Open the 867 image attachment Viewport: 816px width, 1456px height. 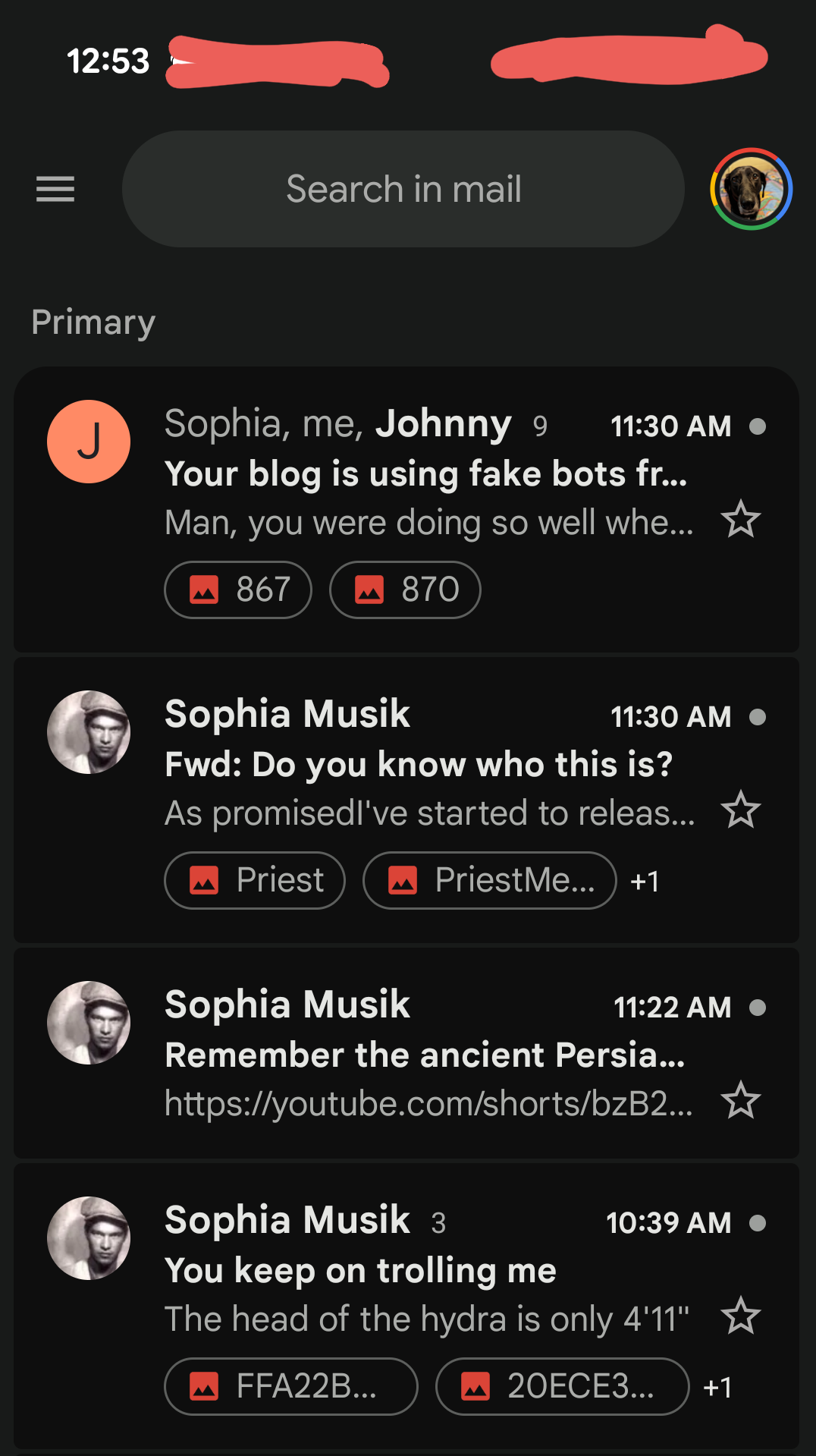coord(238,590)
